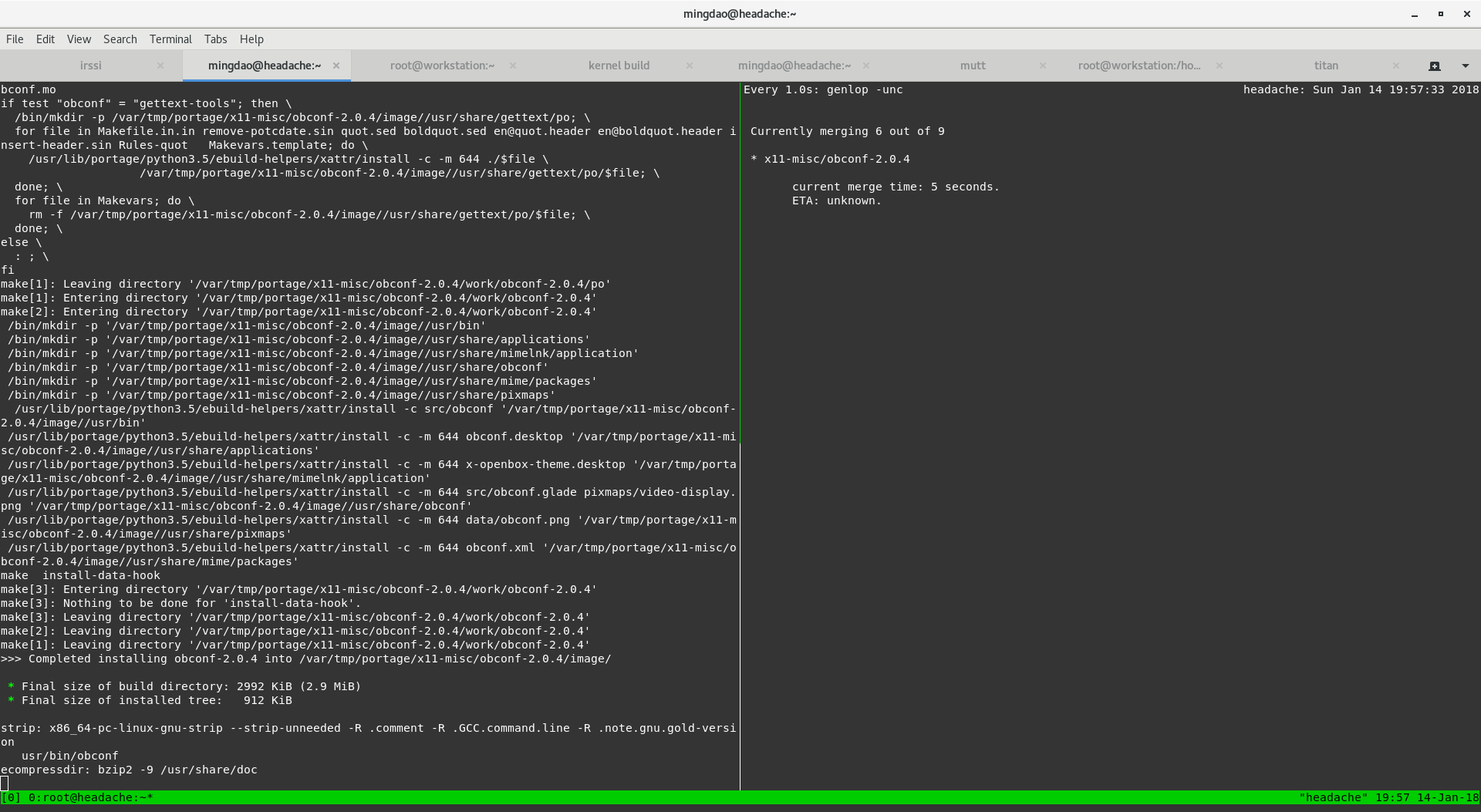
Task: Switch to the irssi tab
Action: point(91,66)
